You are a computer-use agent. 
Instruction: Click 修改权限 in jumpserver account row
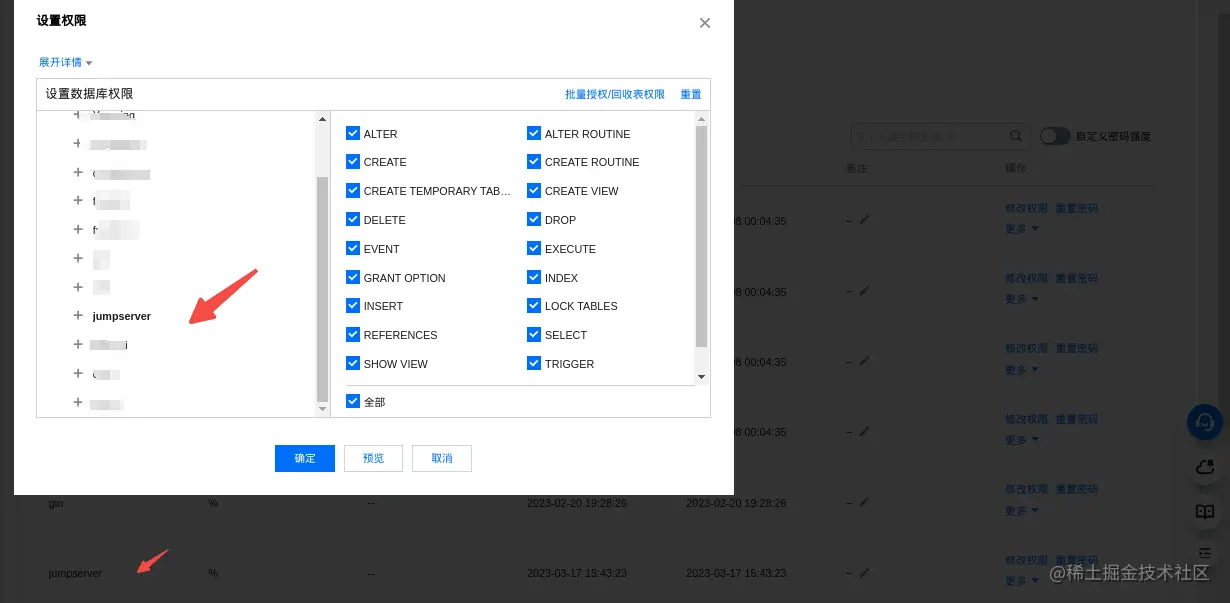coord(1027,560)
